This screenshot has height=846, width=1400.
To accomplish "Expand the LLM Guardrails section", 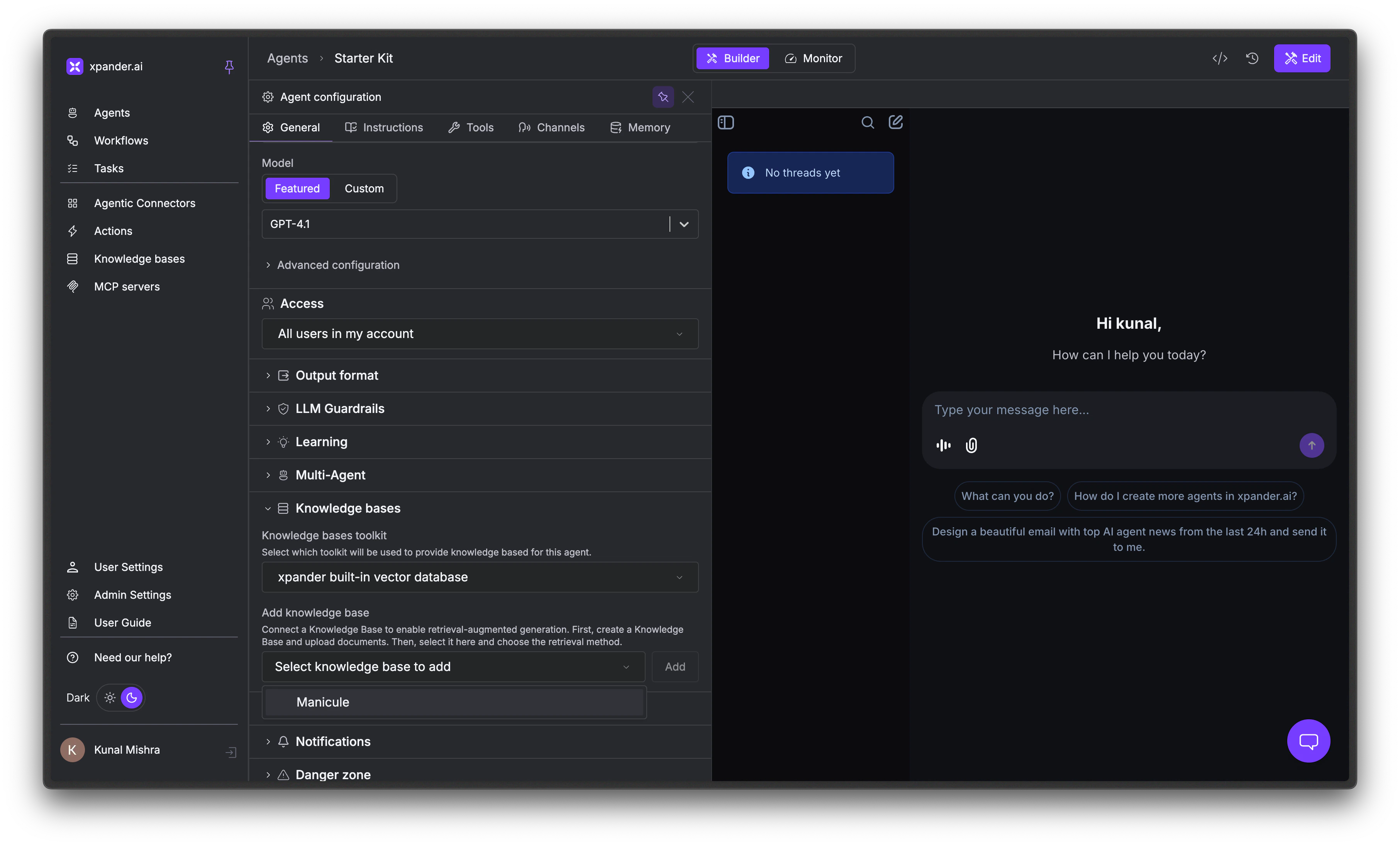I will pyautogui.click(x=339, y=408).
